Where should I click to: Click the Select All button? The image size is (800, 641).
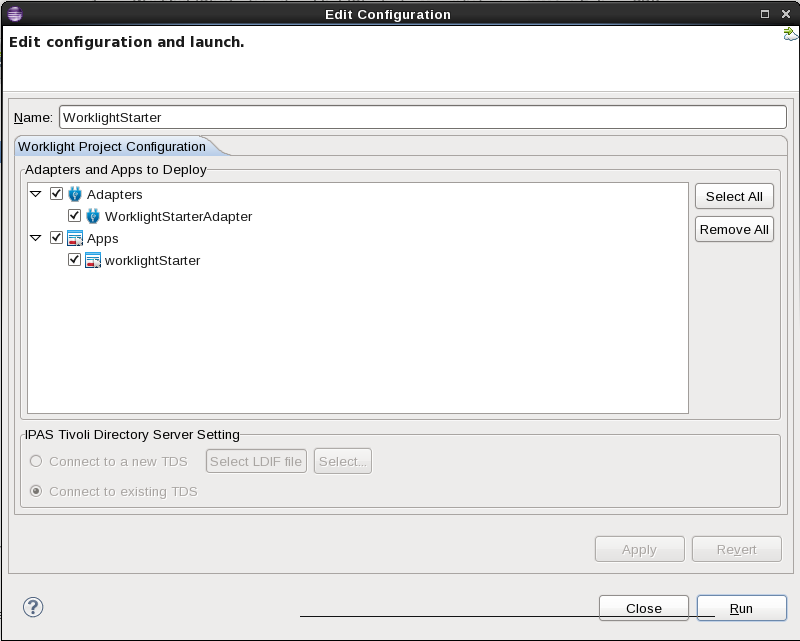click(734, 196)
